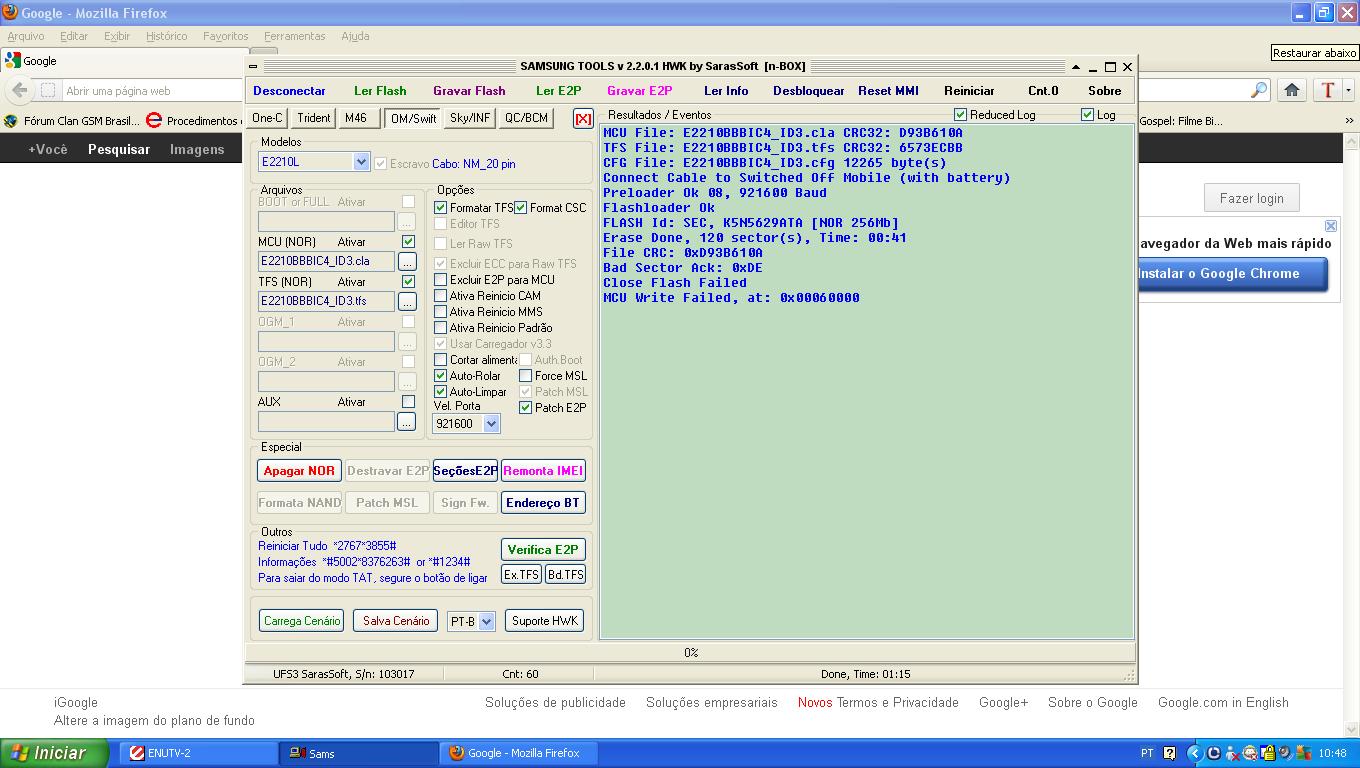Select the Trident tab
This screenshot has width=1360, height=768.
pyautogui.click(x=313, y=118)
